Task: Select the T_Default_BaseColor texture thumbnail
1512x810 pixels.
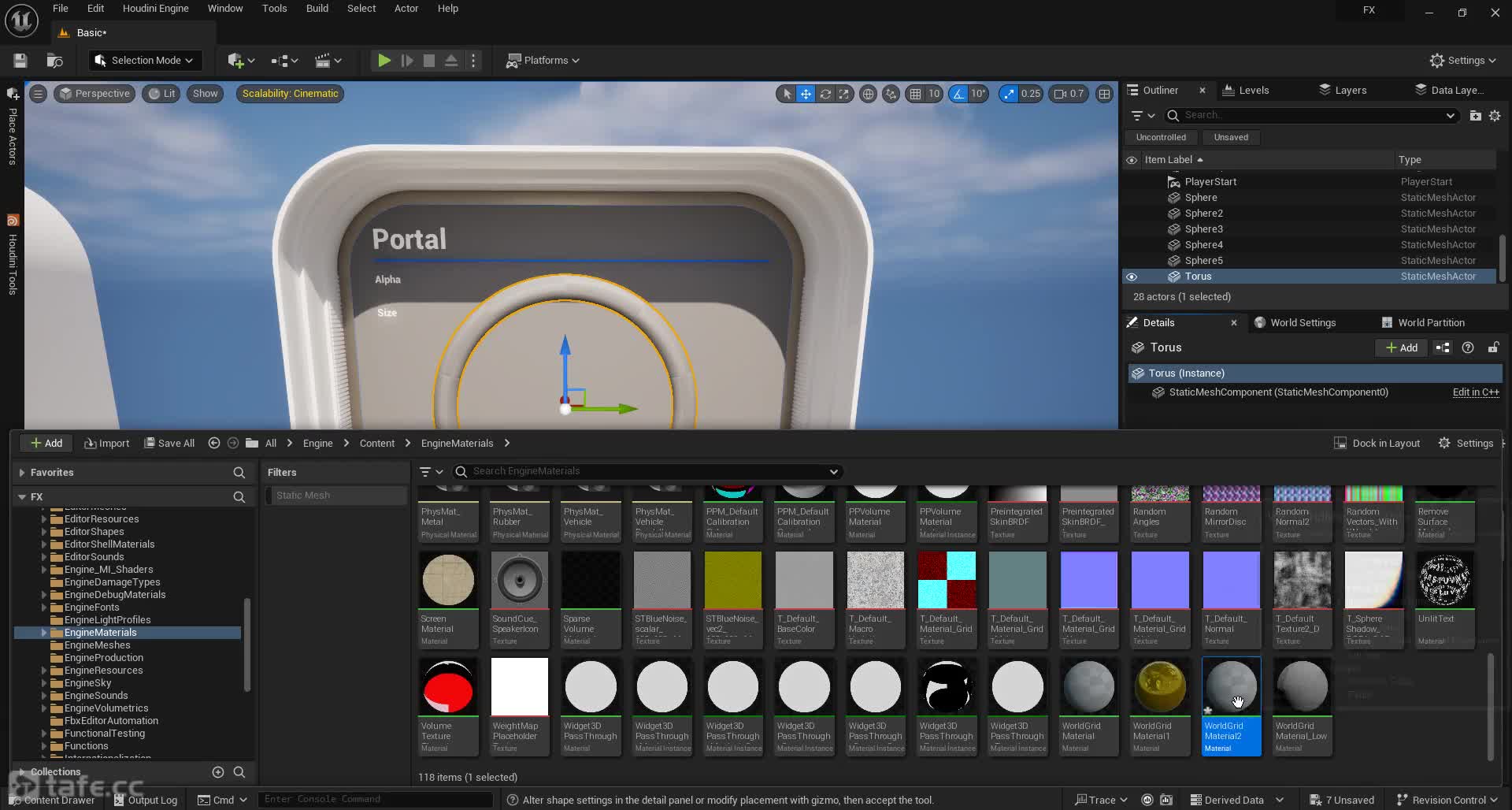Action: coord(804,580)
